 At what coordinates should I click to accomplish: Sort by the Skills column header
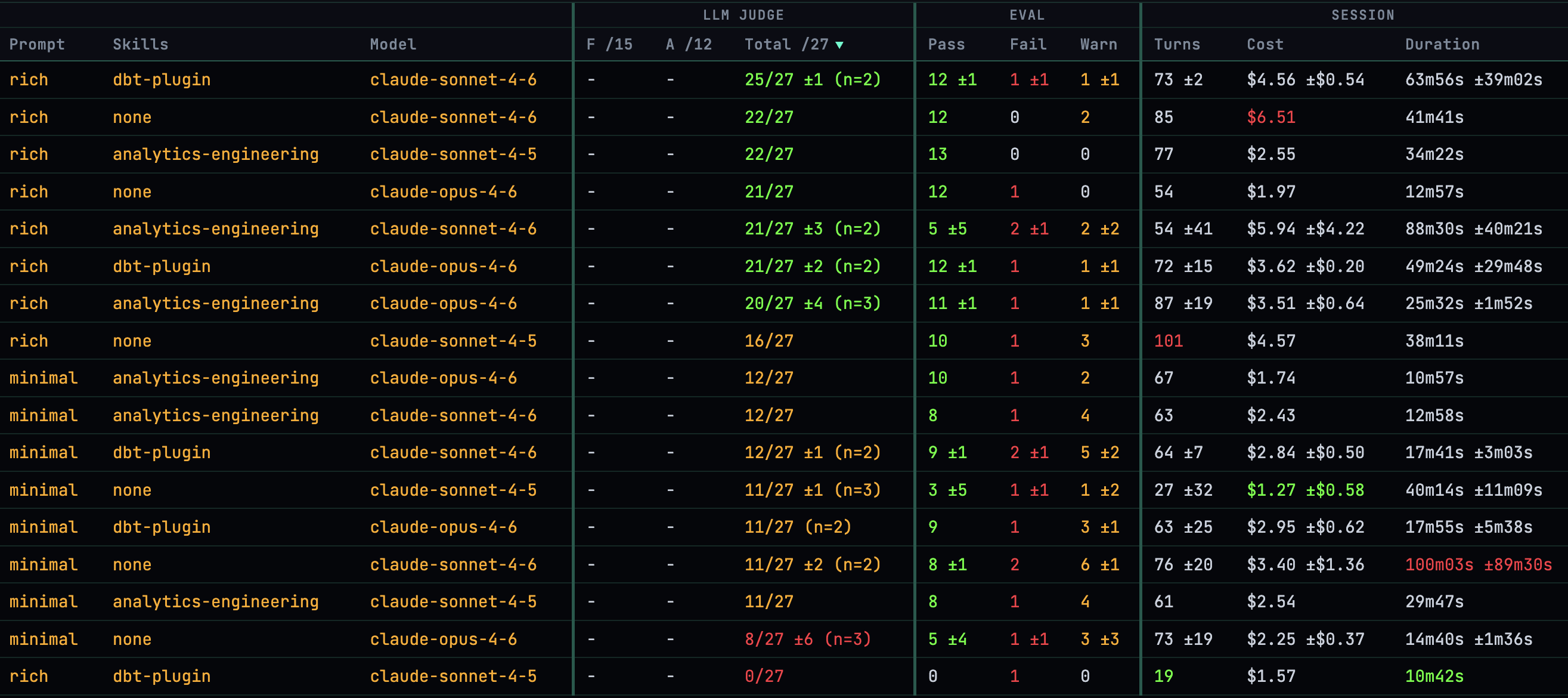pyautogui.click(x=140, y=45)
